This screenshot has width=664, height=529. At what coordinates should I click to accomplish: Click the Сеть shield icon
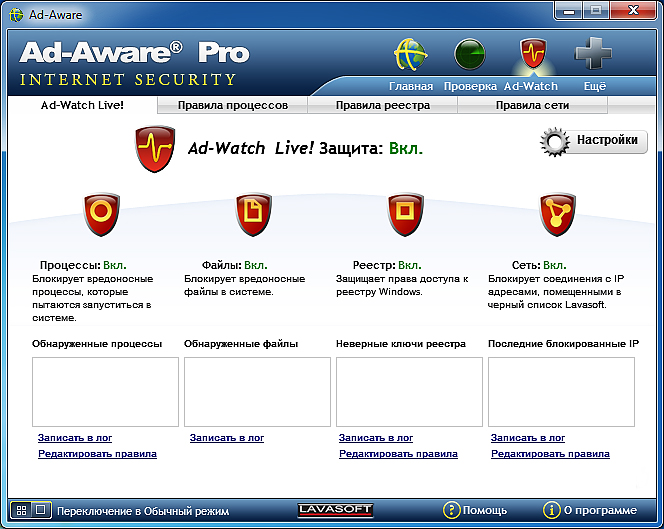pyautogui.click(x=557, y=214)
